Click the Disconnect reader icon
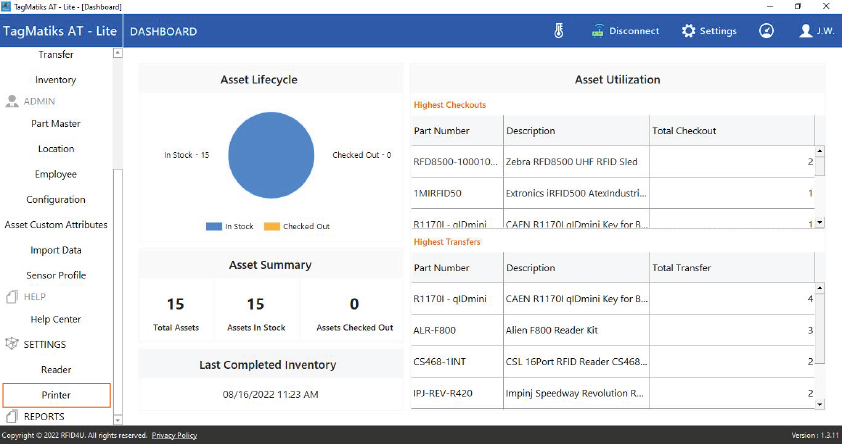 (x=599, y=31)
